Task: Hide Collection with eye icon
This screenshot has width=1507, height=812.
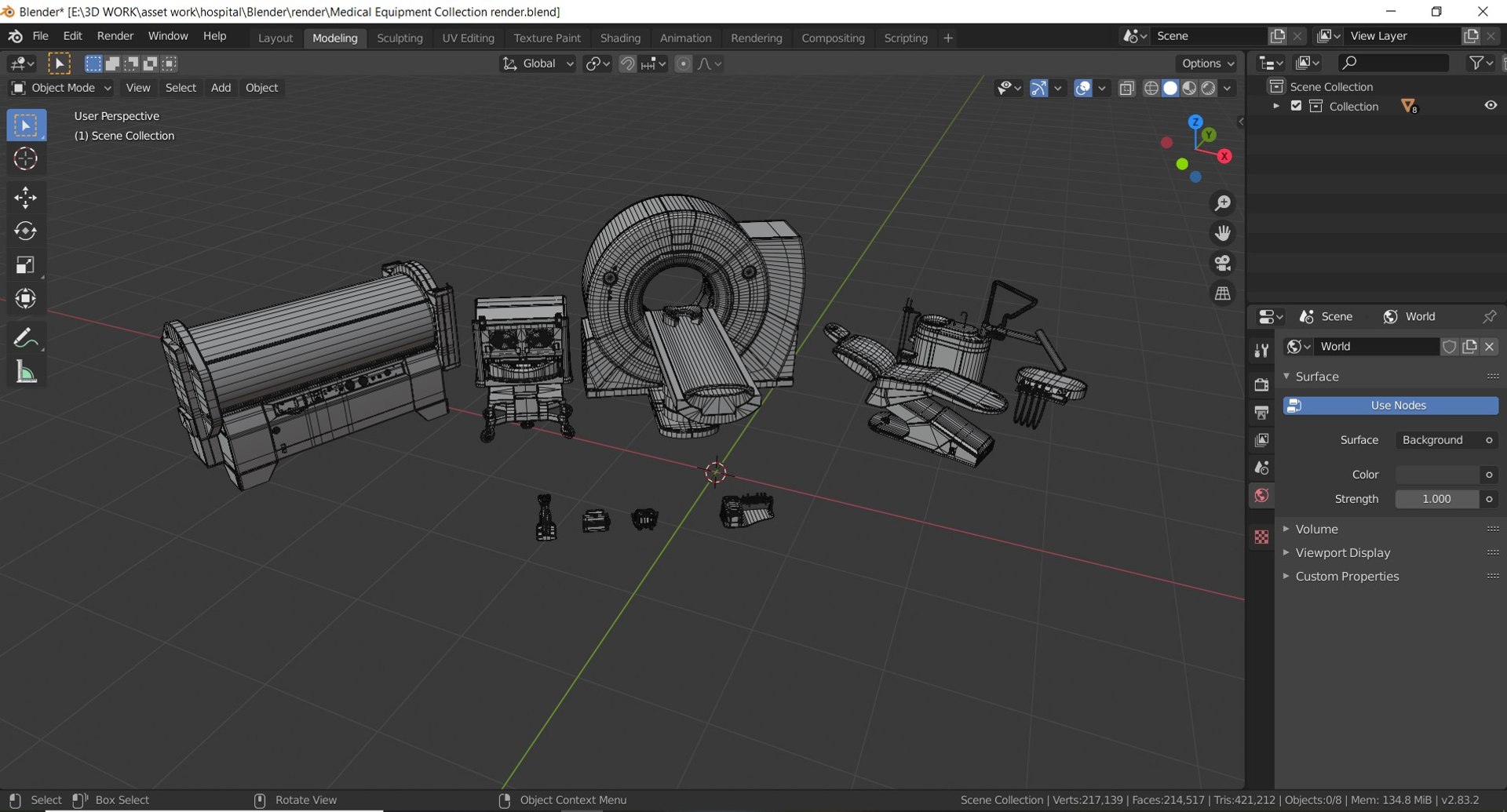Action: pos(1490,106)
